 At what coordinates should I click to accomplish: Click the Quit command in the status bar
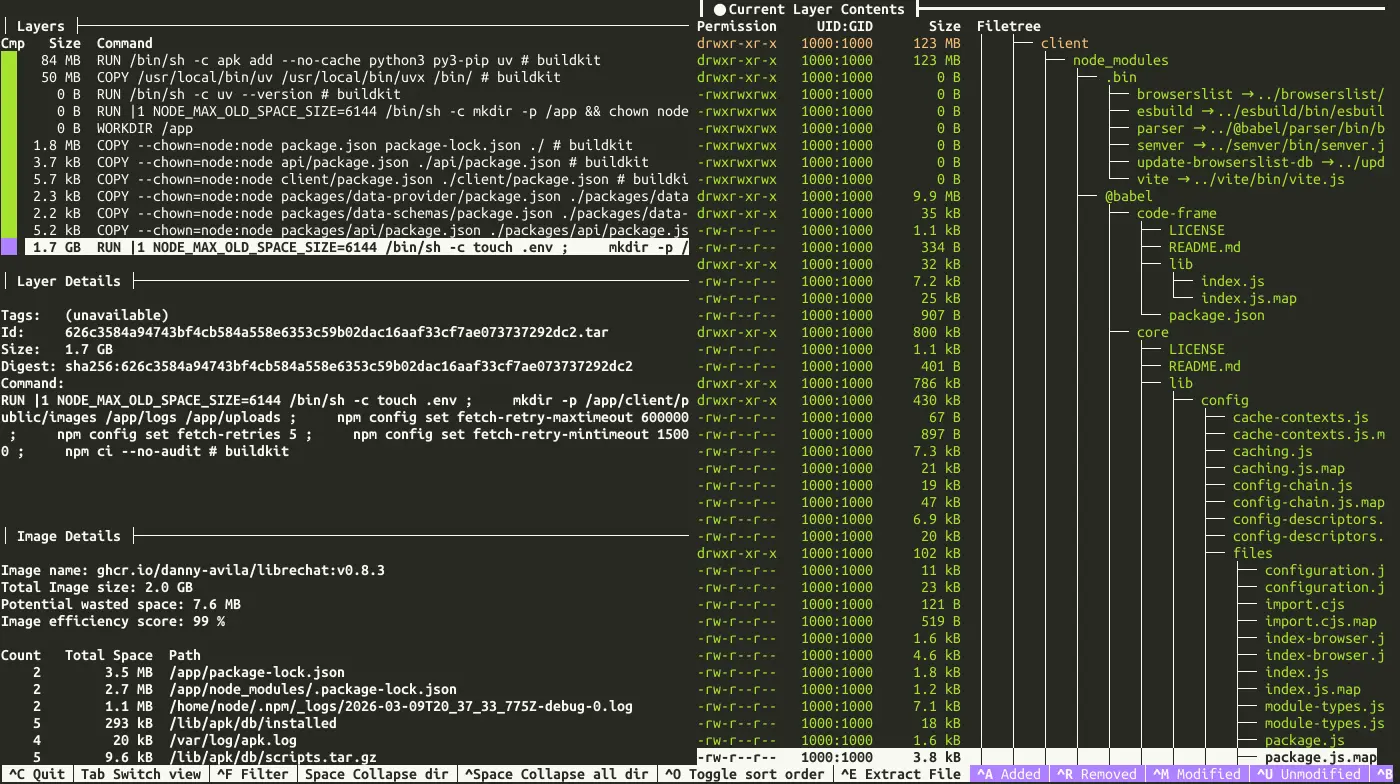click(36, 774)
